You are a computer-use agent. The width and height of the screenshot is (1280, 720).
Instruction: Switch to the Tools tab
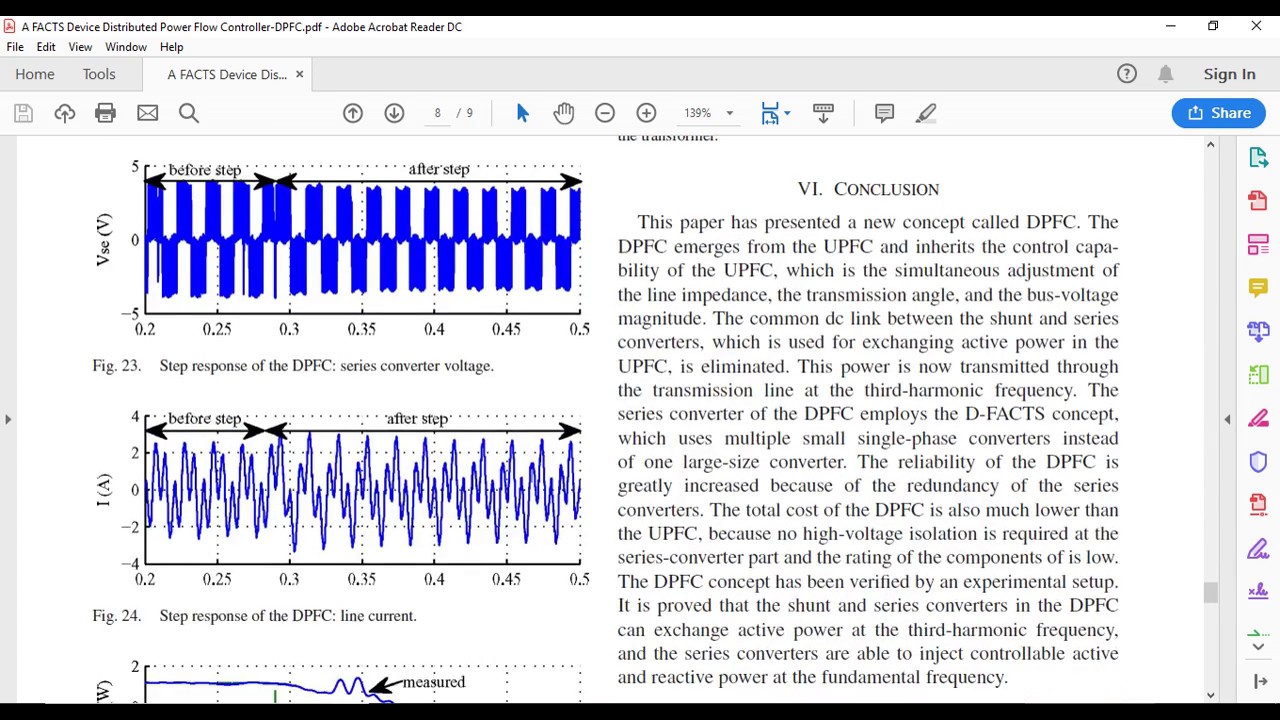[99, 74]
